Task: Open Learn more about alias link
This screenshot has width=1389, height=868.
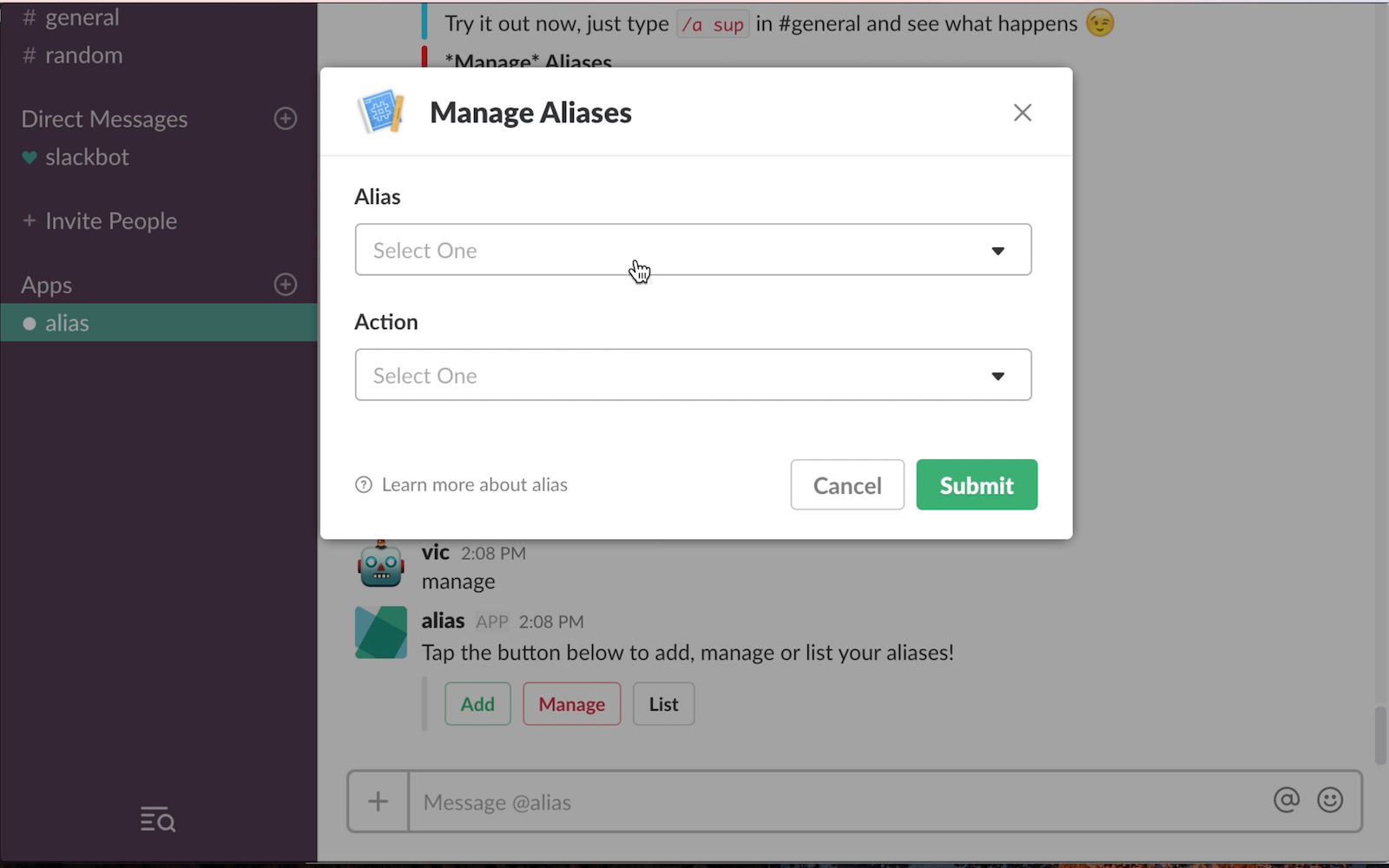Action: tap(474, 484)
